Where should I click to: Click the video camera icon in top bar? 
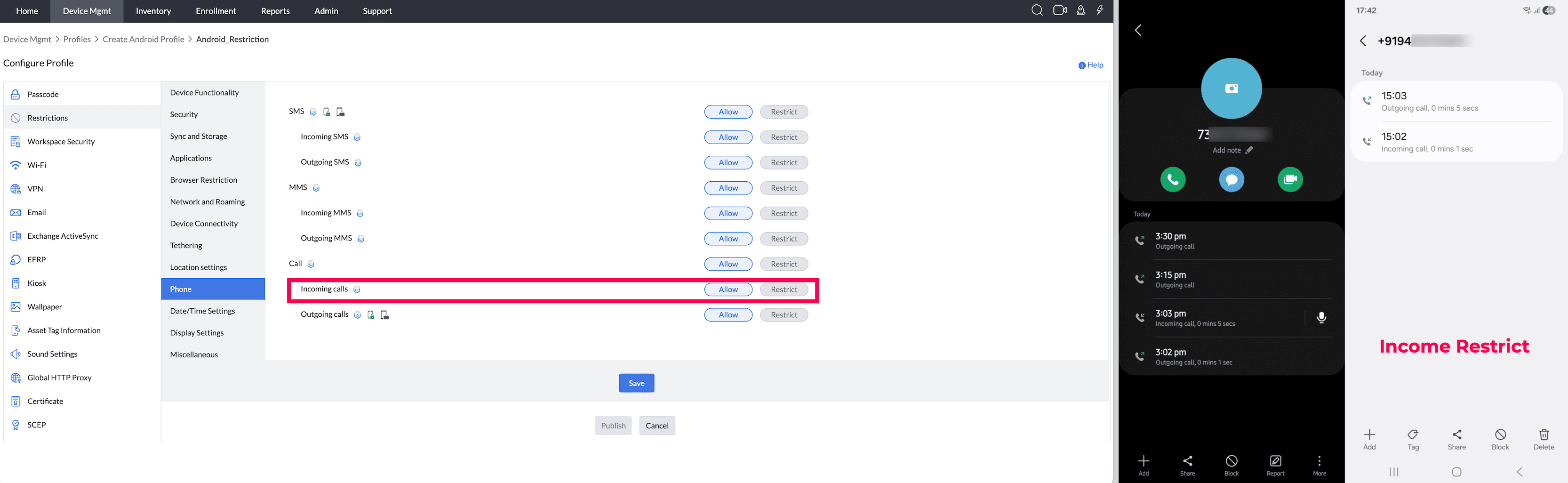[x=1060, y=10]
